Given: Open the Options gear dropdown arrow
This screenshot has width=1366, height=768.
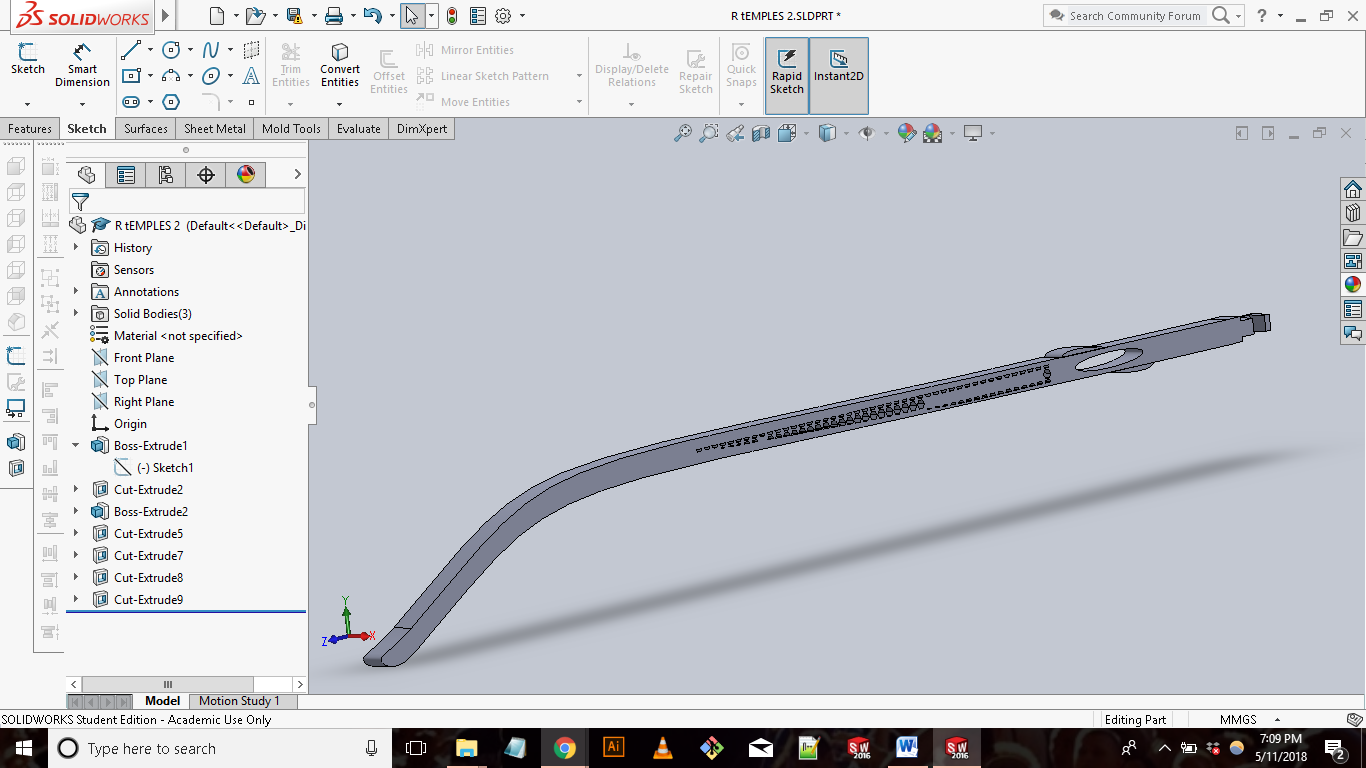Looking at the screenshot, I should [522, 16].
